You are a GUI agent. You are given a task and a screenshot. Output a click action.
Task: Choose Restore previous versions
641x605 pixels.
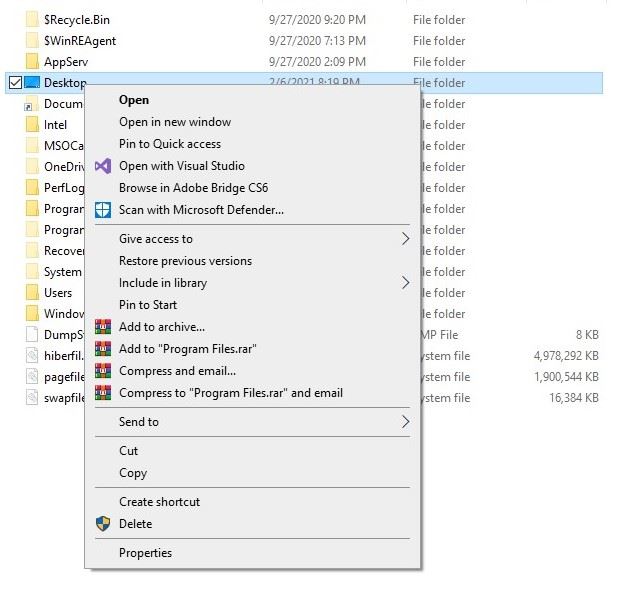(x=253, y=261)
